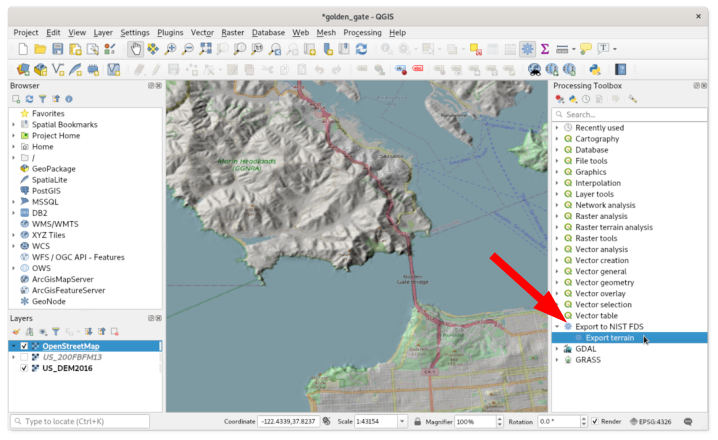
Task: Expand XYZ Tiles in the Browser
Action: [x=13, y=235]
